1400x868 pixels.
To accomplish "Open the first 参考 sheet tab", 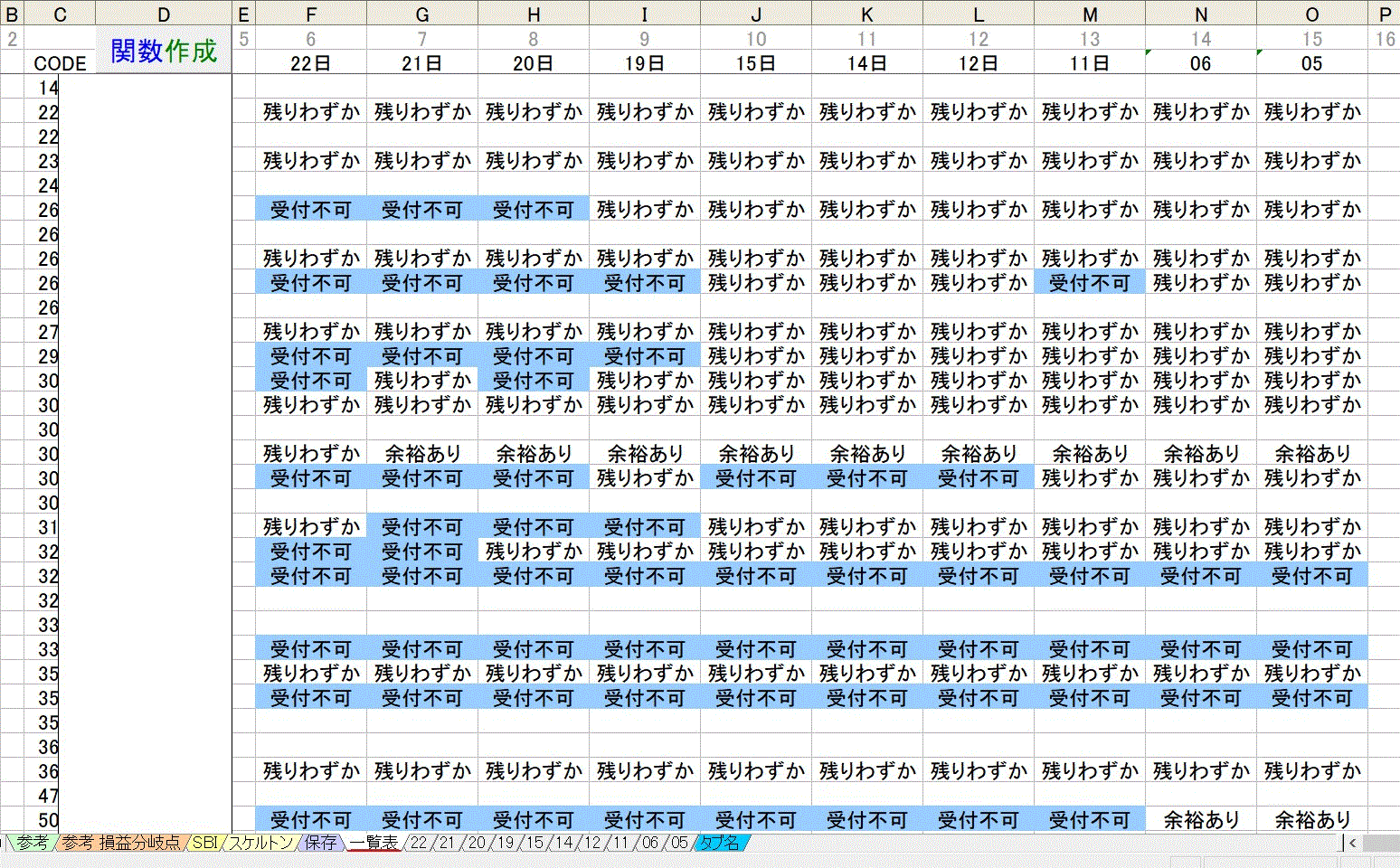I will pos(33,843).
